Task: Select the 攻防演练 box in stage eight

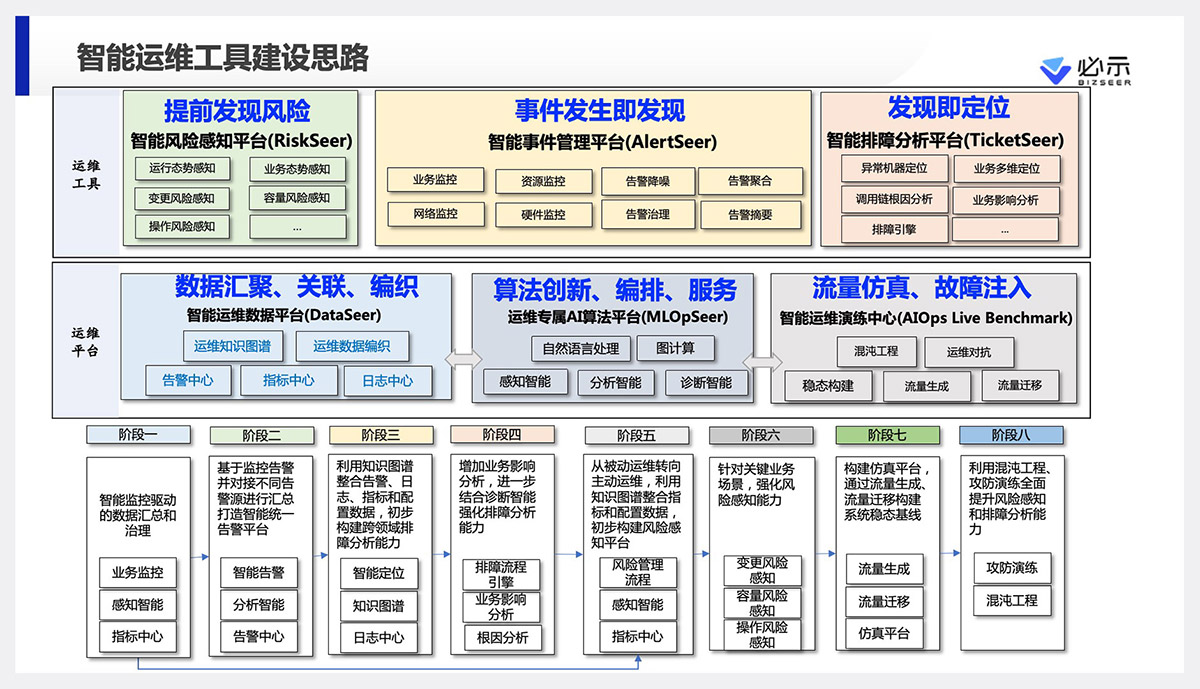Action: (1011, 568)
